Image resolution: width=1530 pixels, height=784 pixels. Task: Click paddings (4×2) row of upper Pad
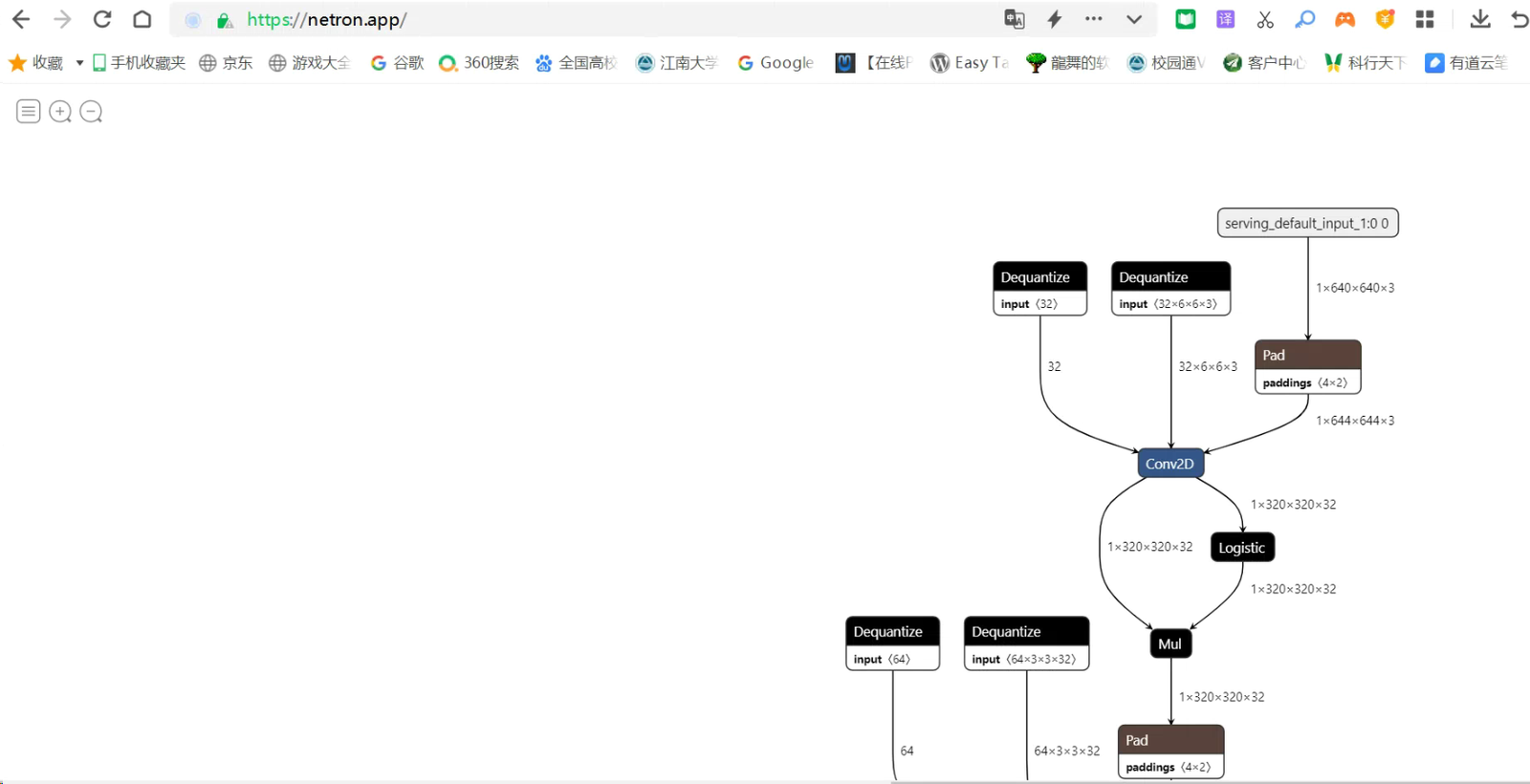(x=1307, y=382)
